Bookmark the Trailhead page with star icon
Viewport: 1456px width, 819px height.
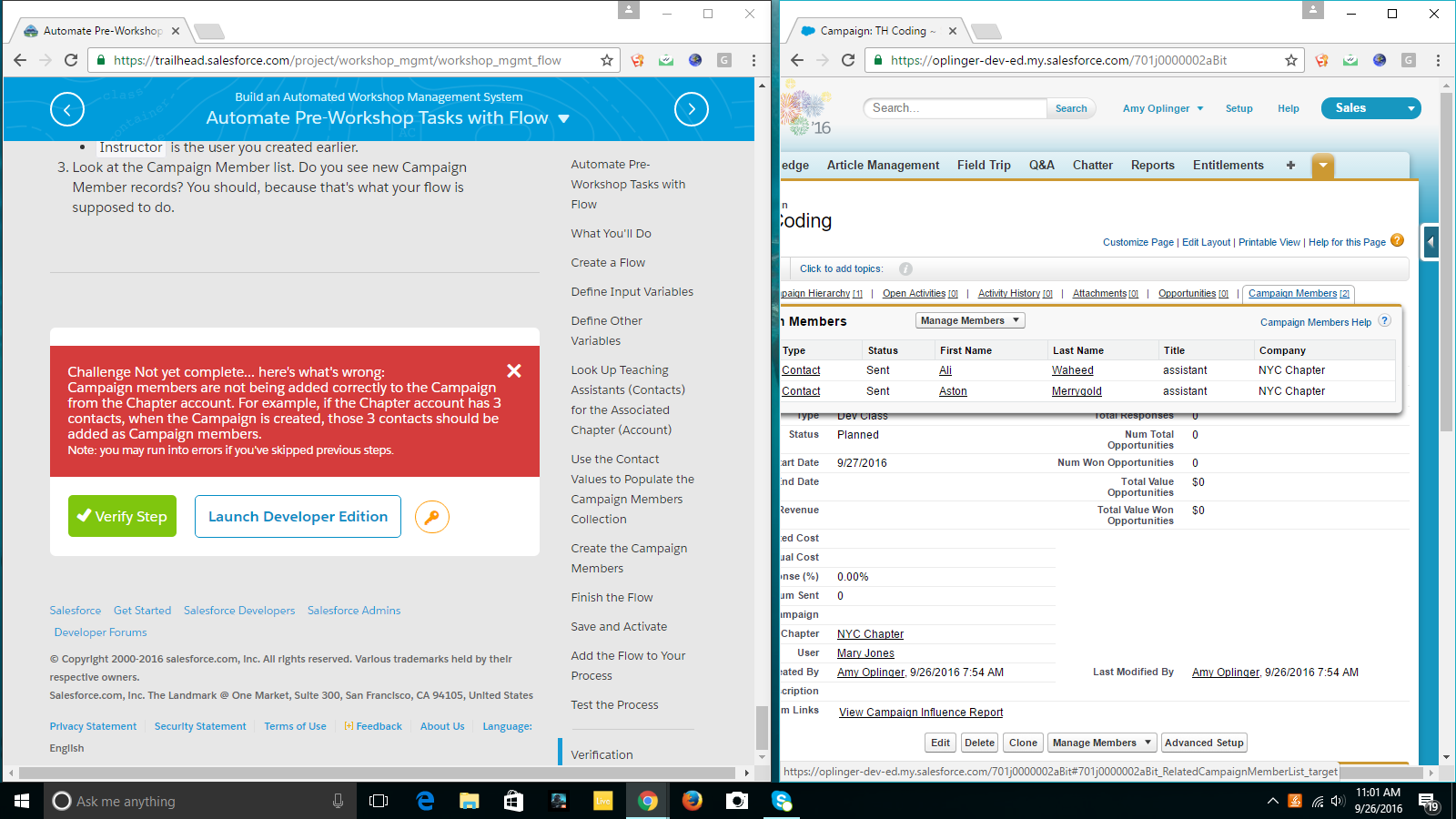tap(607, 60)
